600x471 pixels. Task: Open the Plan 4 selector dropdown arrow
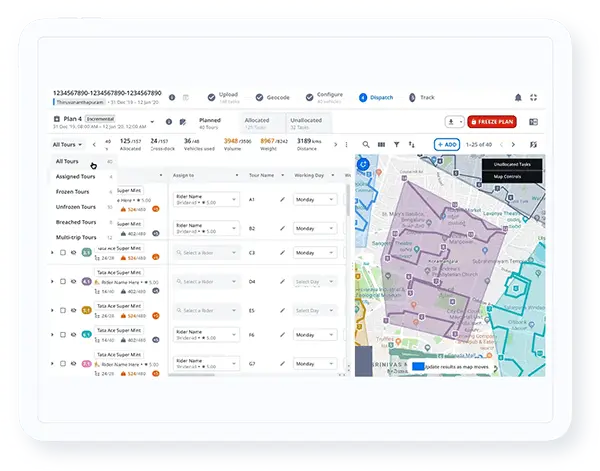[x=152, y=122]
